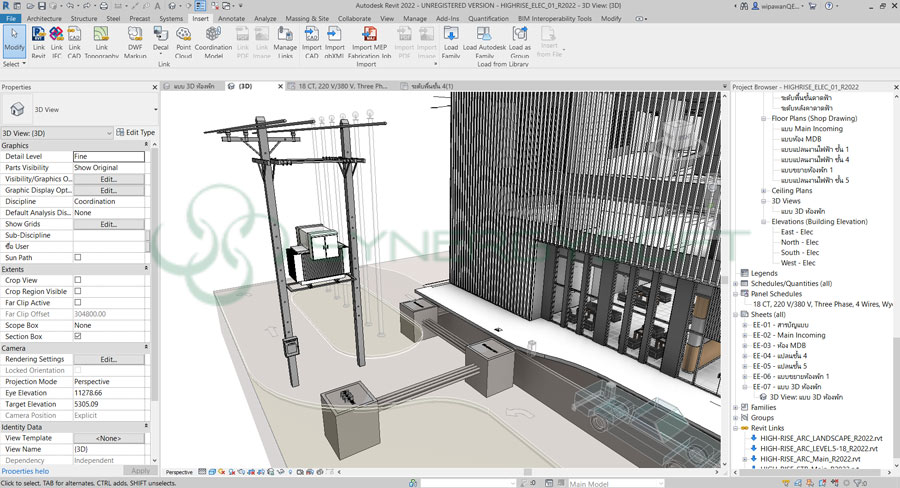Switch to the Architecture ribbon tab

click(x=43, y=18)
